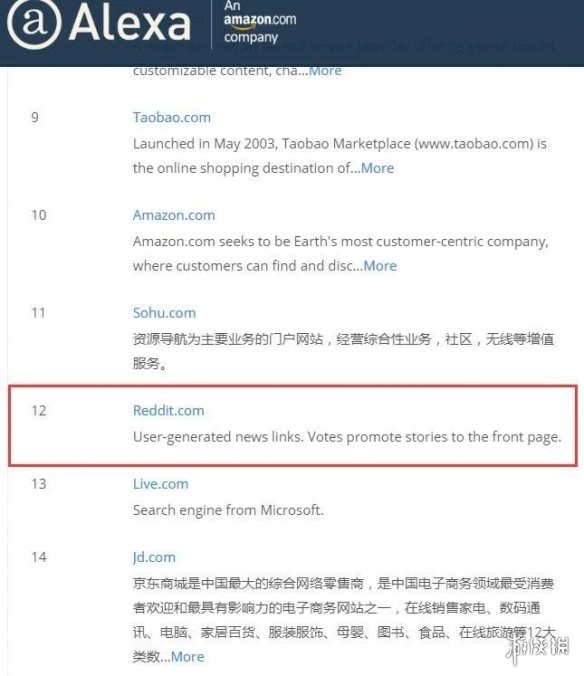Open the Amazon.com site link
The height and width of the screenshot is (676, 584).
click(174, 215)
